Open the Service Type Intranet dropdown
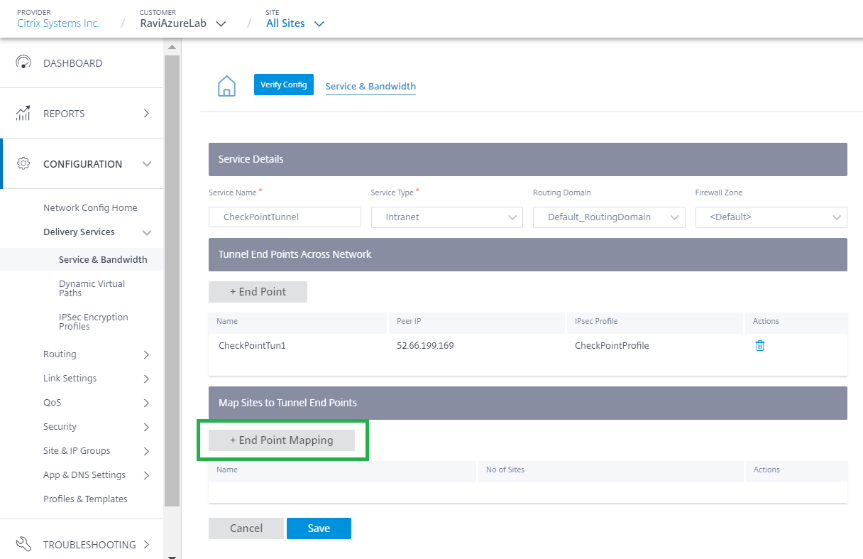The image size is (863, 559). [x=447, y=217]
